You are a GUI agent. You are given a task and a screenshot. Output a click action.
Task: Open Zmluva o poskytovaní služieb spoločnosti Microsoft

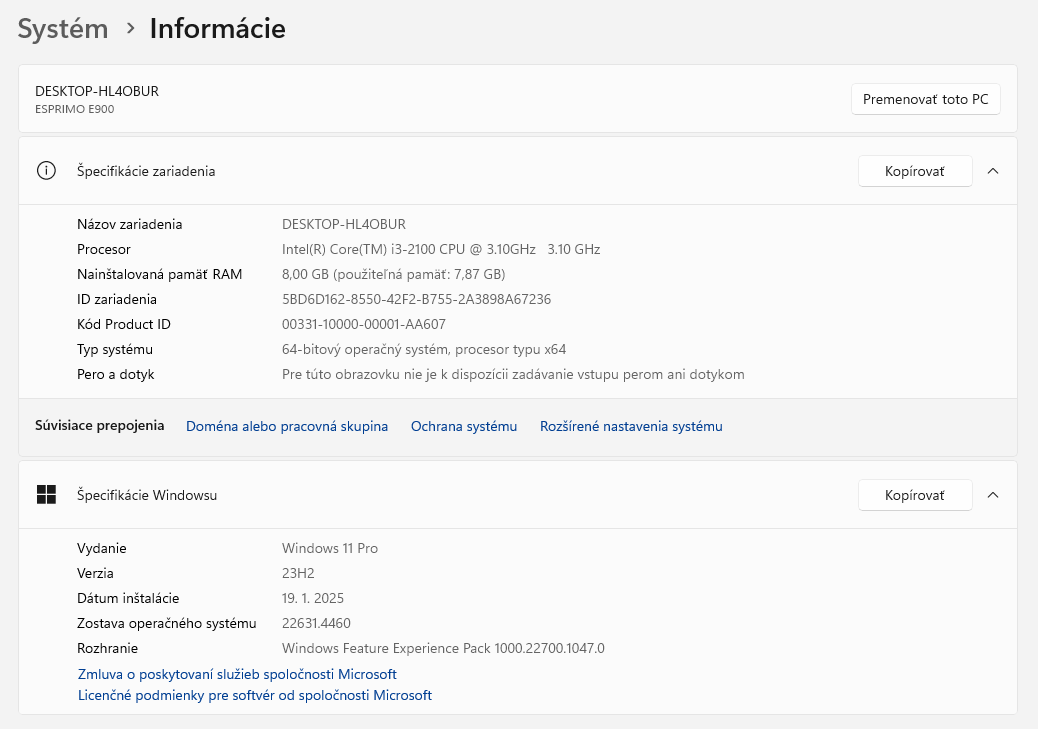coord(237,674)
